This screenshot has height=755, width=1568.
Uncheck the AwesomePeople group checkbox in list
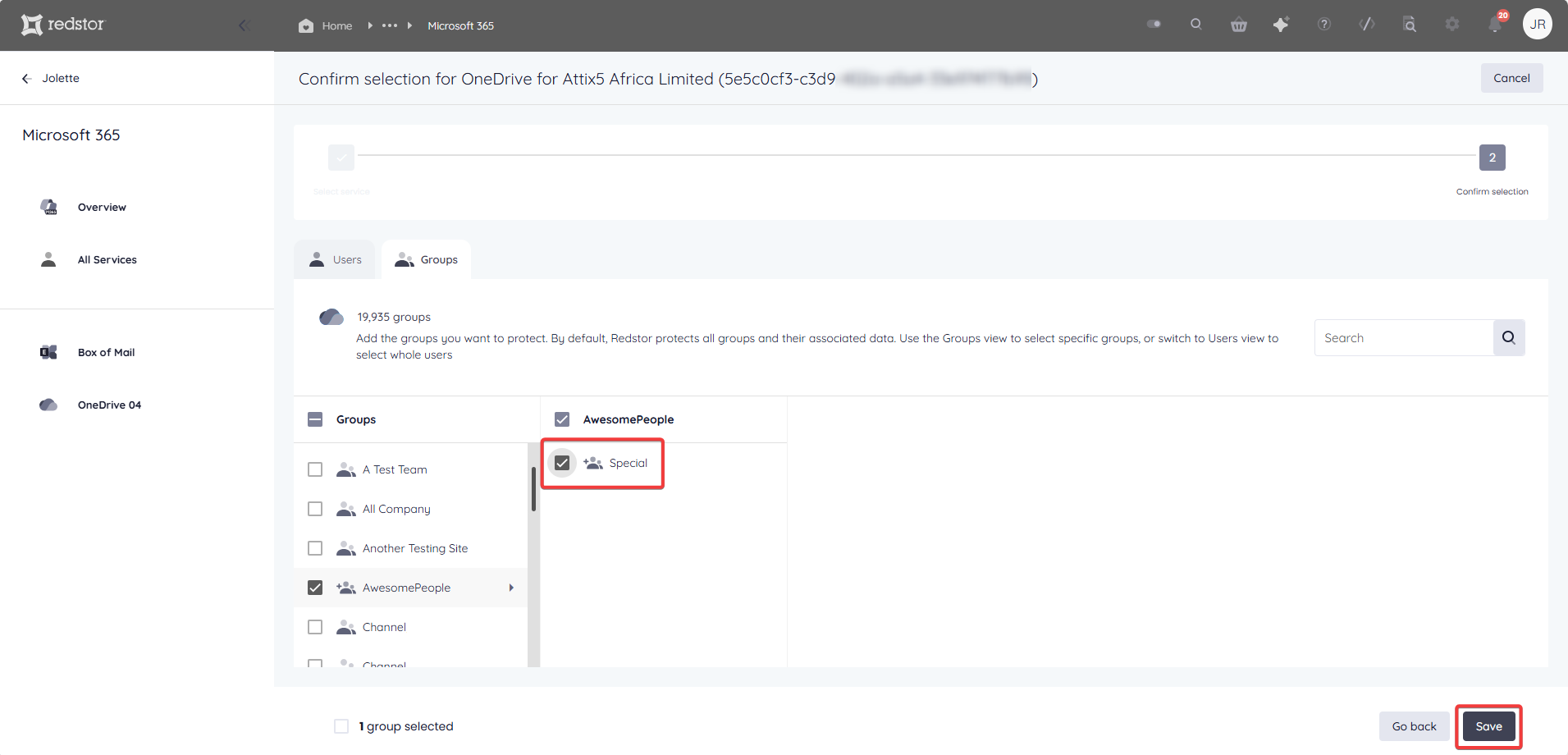[315, 588]
